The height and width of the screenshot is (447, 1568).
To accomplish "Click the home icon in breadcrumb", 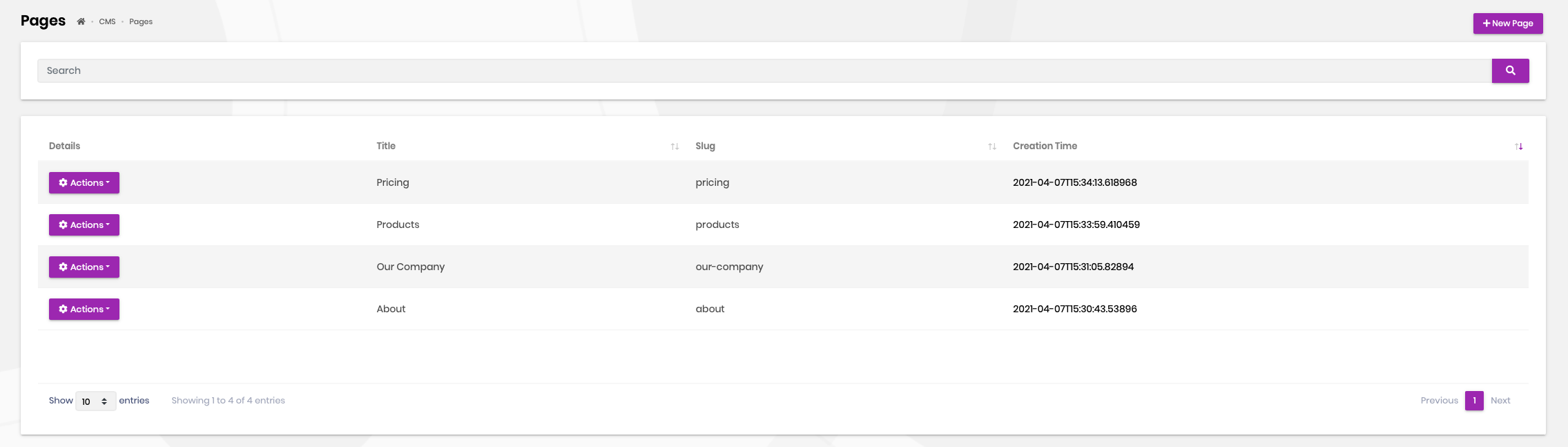I will click(81, 21).
